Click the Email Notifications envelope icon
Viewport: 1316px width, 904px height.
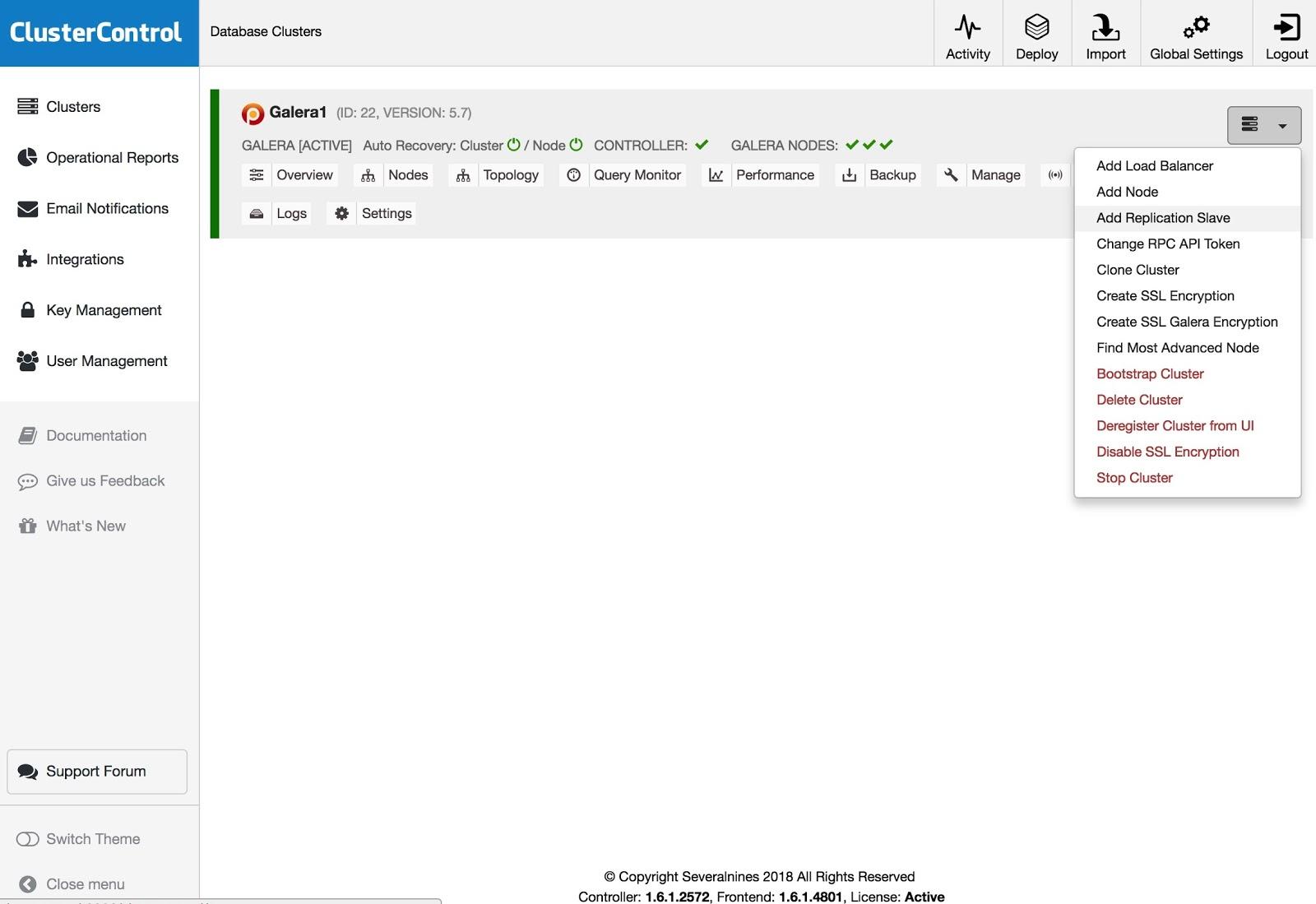coord(28,209)
